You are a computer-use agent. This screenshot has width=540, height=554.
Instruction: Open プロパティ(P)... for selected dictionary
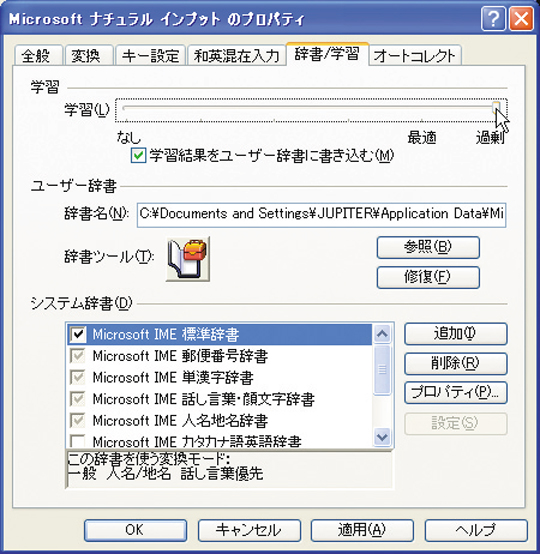click(x=456, y=392)
